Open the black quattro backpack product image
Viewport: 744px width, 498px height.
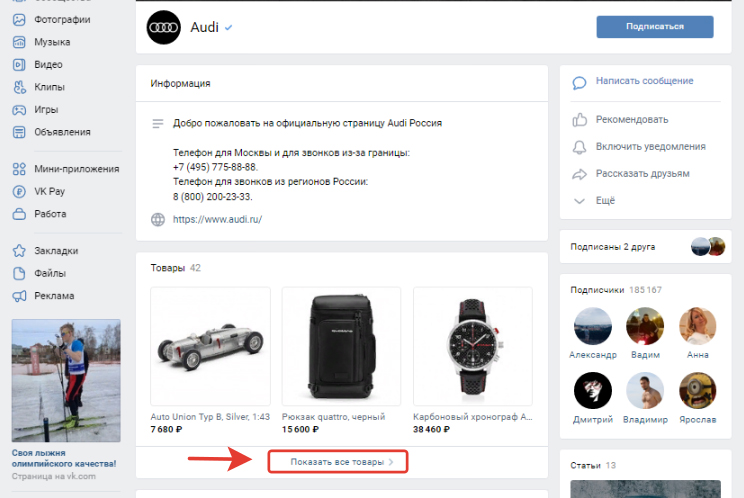(341, 346)
